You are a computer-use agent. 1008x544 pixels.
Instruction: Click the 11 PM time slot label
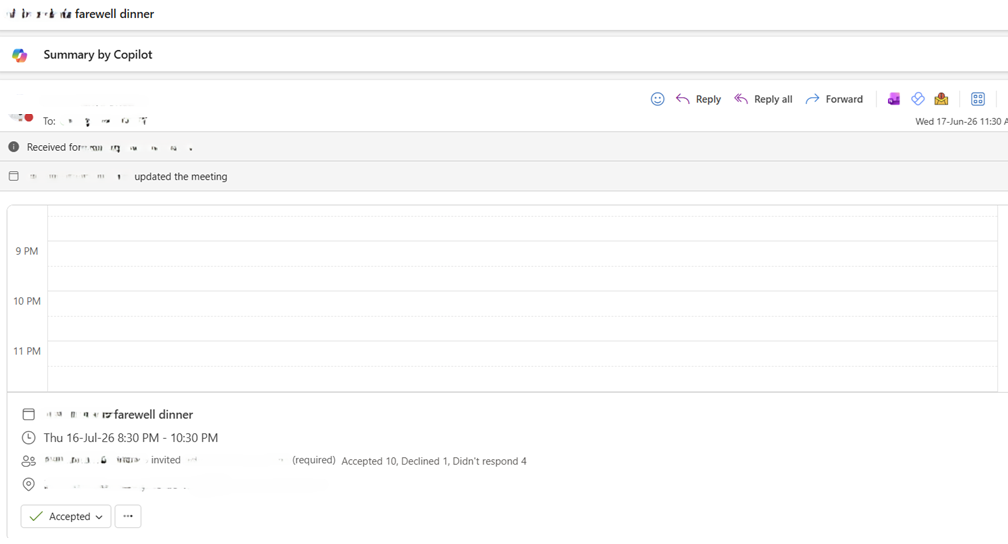pyautogui.click(x=27, y=351)
